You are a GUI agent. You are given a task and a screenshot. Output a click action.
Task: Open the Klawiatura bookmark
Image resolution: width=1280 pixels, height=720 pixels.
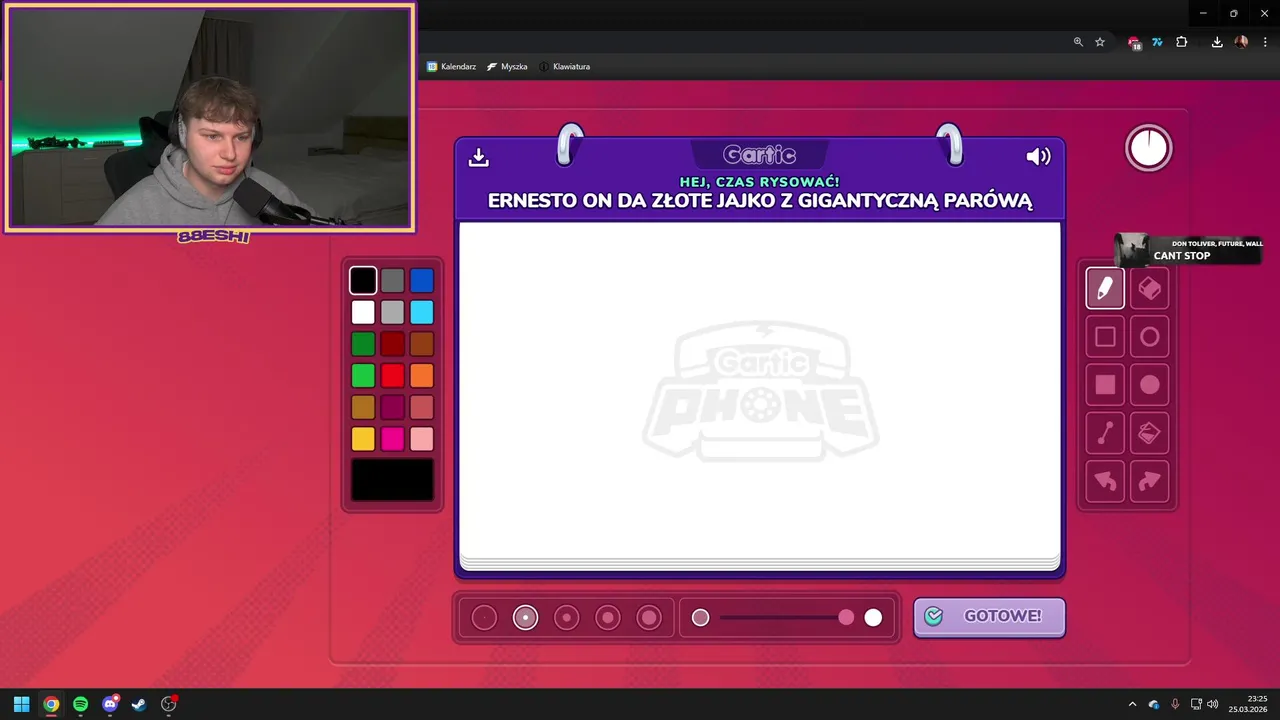point(564,67)
